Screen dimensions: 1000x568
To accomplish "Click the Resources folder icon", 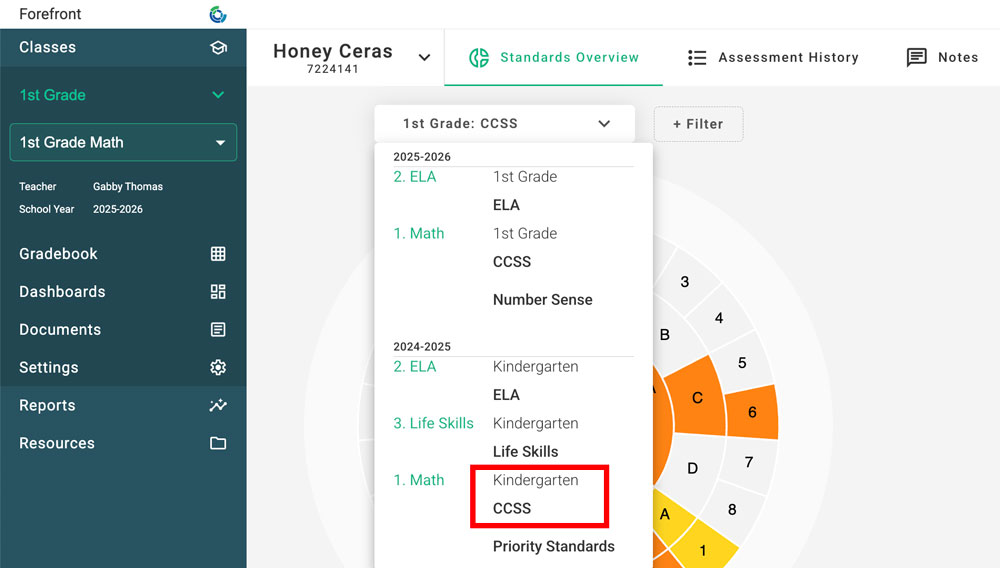I will tap(218, 444).
